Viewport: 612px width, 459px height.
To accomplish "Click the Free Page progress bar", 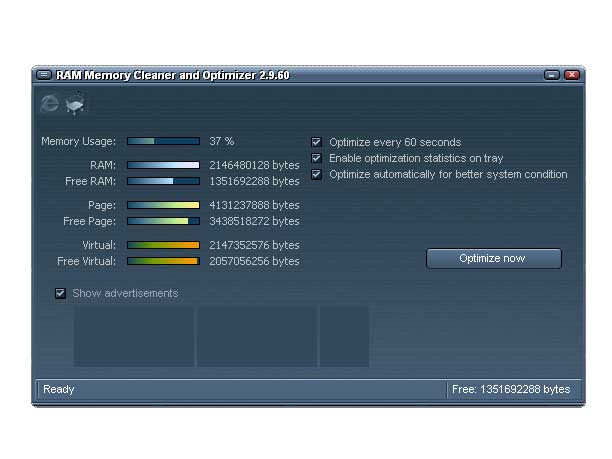I will click(163, 221).
